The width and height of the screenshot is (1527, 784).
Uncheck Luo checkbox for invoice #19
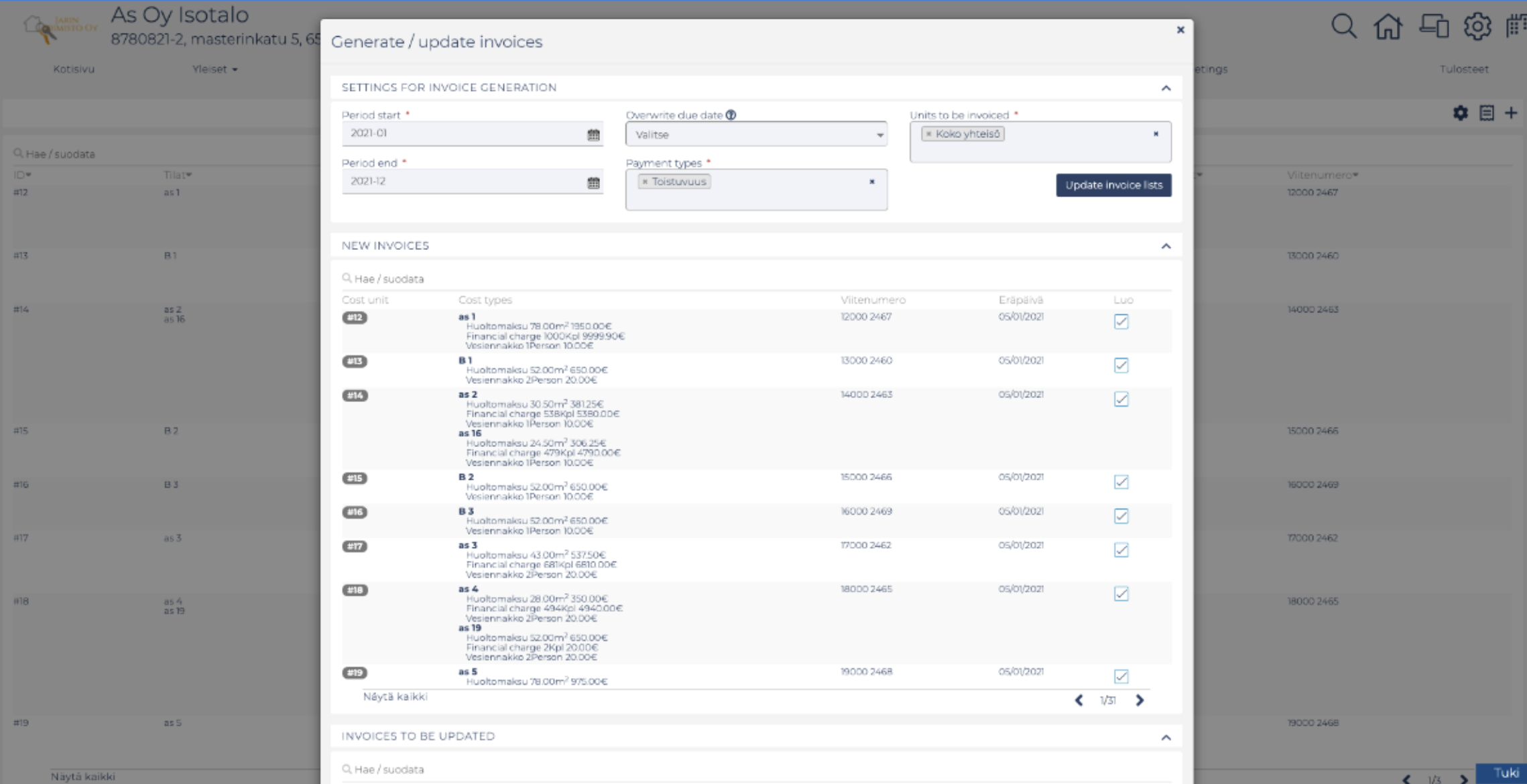(1121, 676)
